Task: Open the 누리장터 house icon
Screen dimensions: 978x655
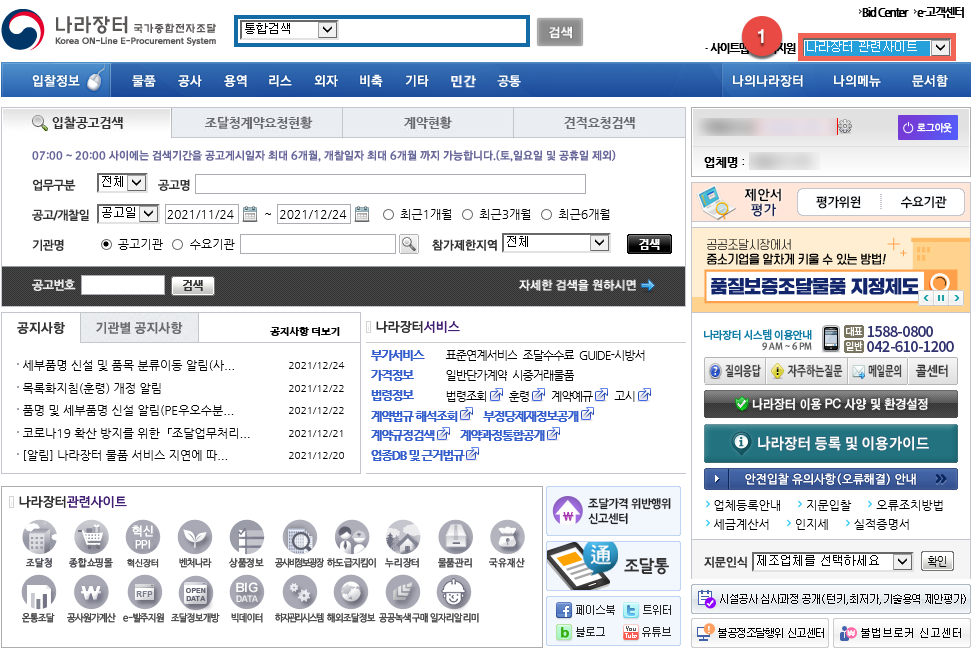Action: click(x=403, y=537)
